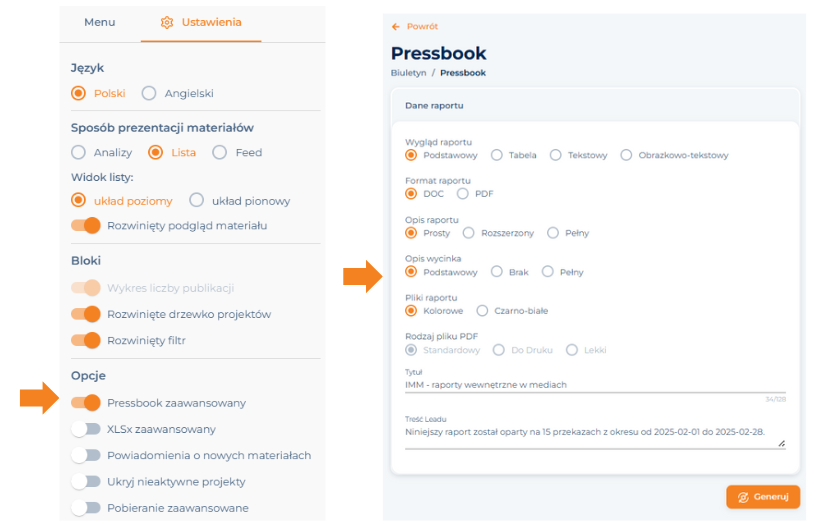Viewport: 817px width, 525px height.
Task: Toggle off Pressbook zaawansowany switch
Action: click(x=86, y=403)
